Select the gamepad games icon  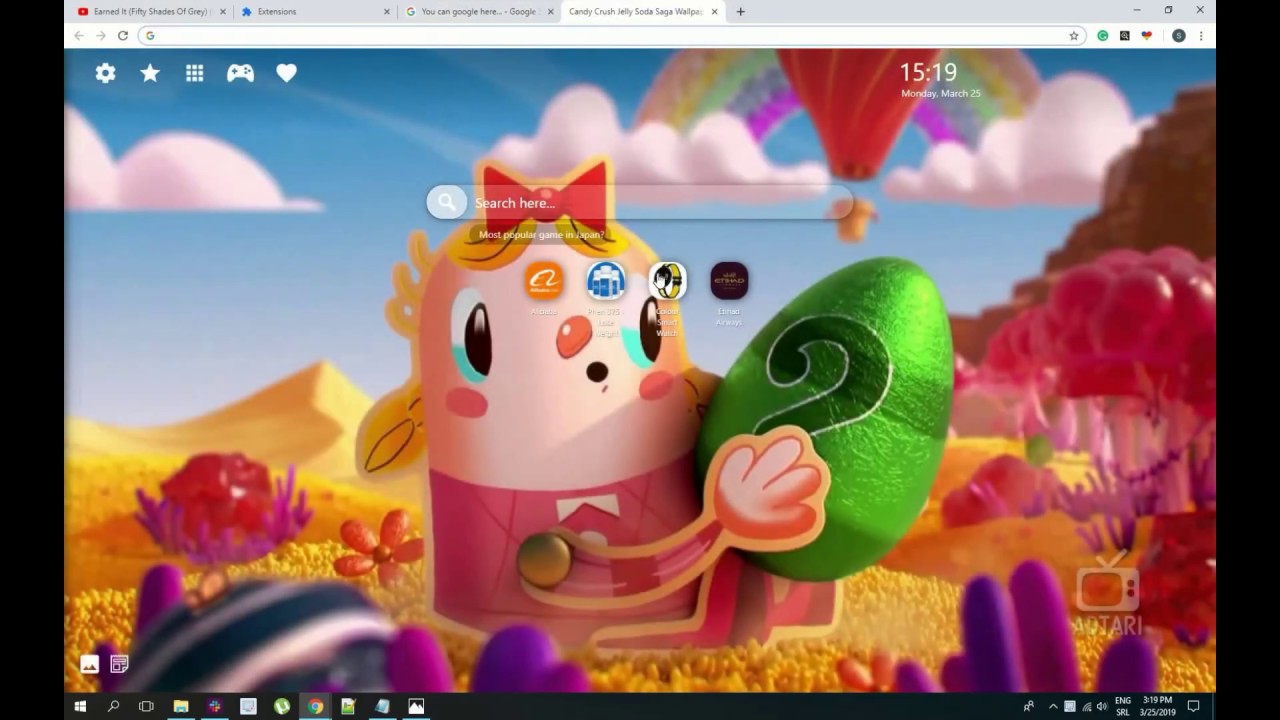point(240,72)
